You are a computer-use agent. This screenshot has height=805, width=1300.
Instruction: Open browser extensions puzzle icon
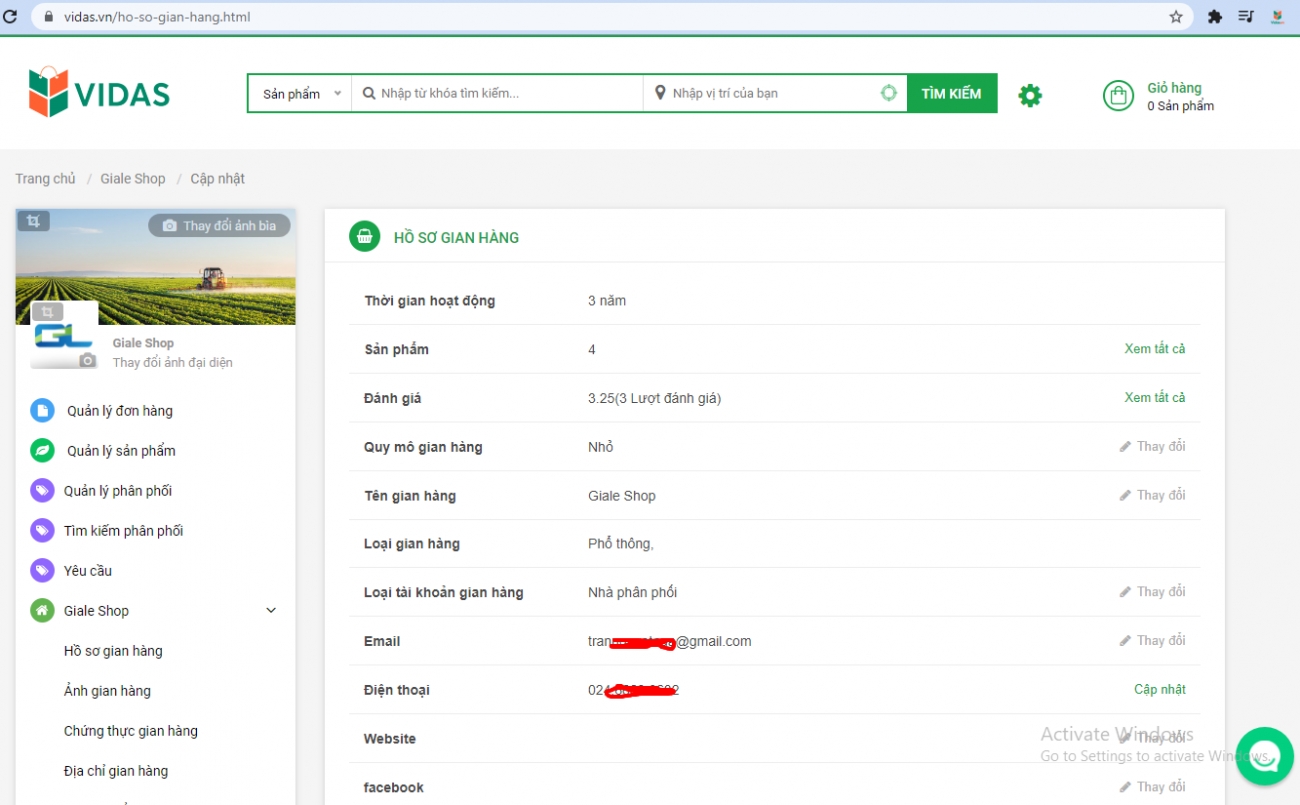click(x=1215, y=17)
